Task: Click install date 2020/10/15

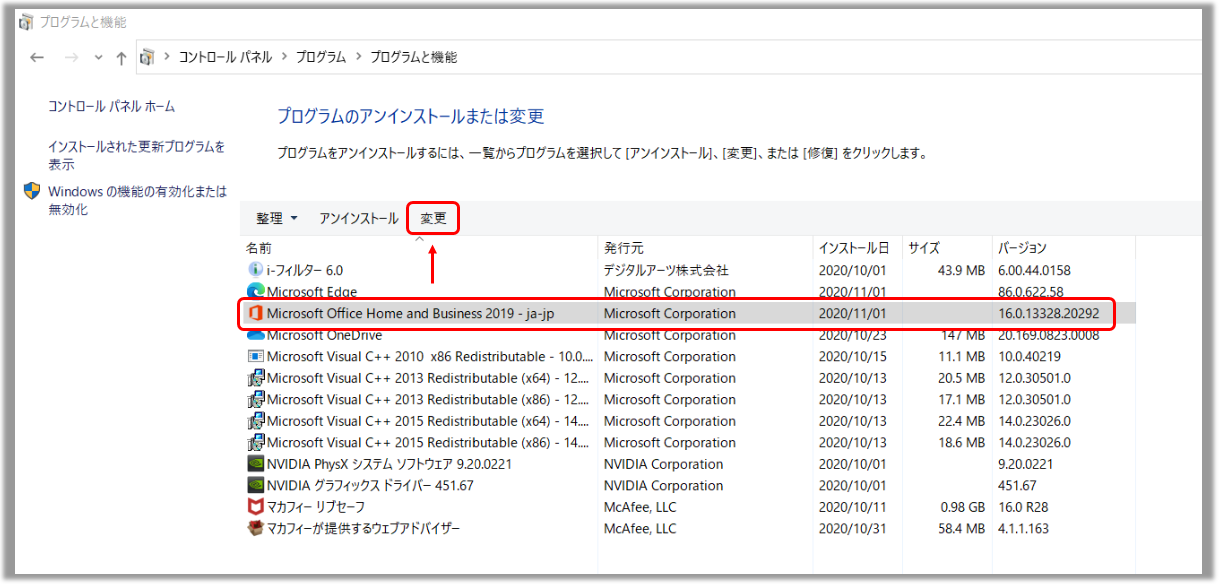Action: pyautogui.click(x=853, y=357)
